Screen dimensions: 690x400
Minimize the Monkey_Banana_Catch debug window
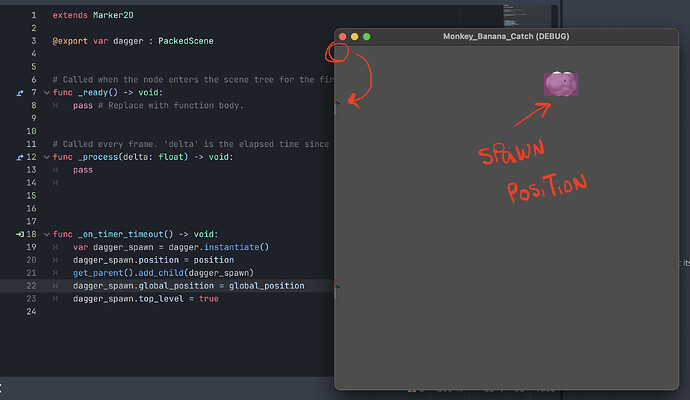[x=354, y=37]
